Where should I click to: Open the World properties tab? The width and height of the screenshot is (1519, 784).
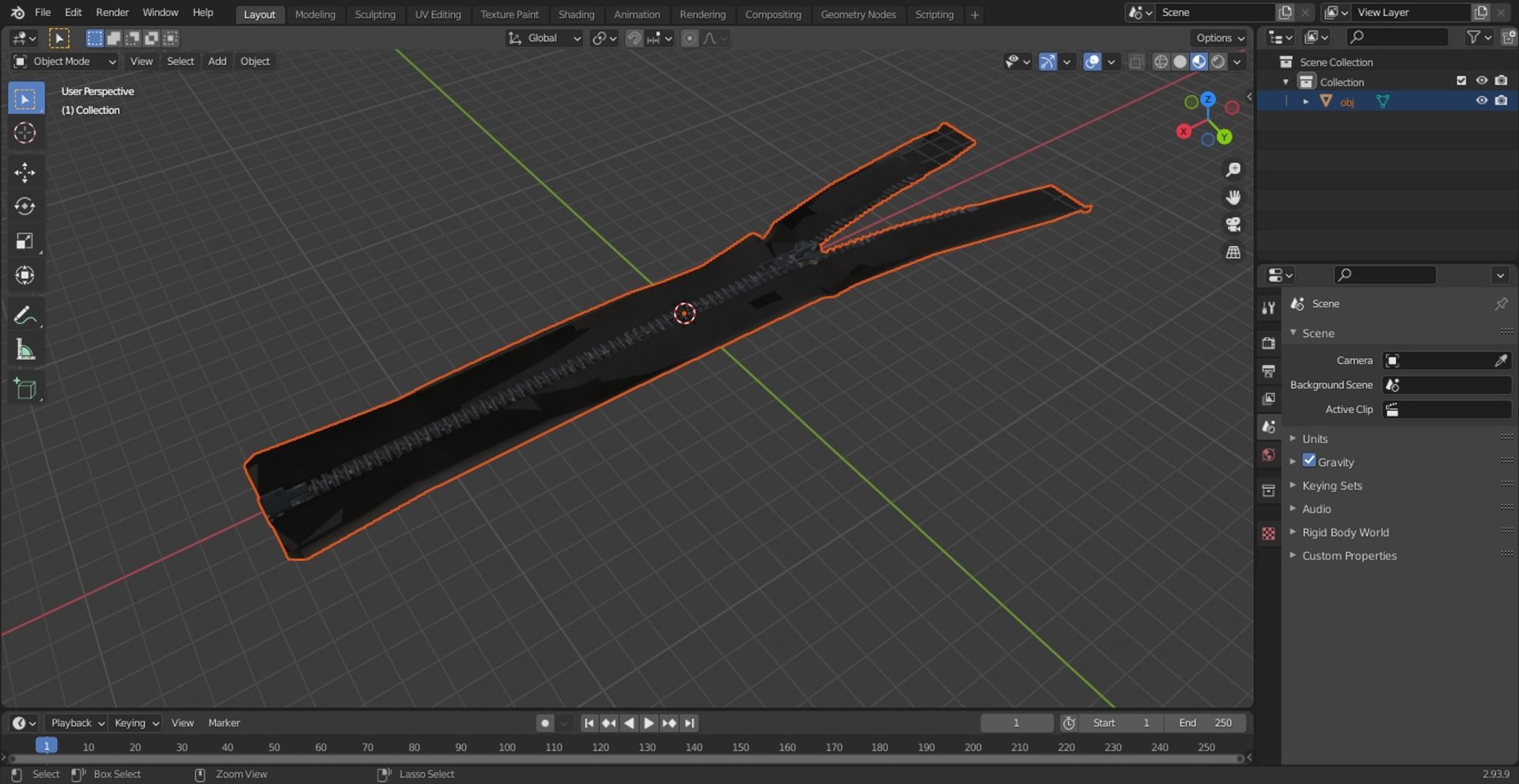tap(1268, 455)
